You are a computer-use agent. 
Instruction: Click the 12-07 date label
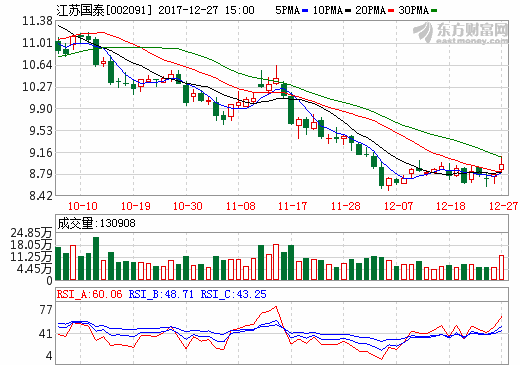click(398, 206)
